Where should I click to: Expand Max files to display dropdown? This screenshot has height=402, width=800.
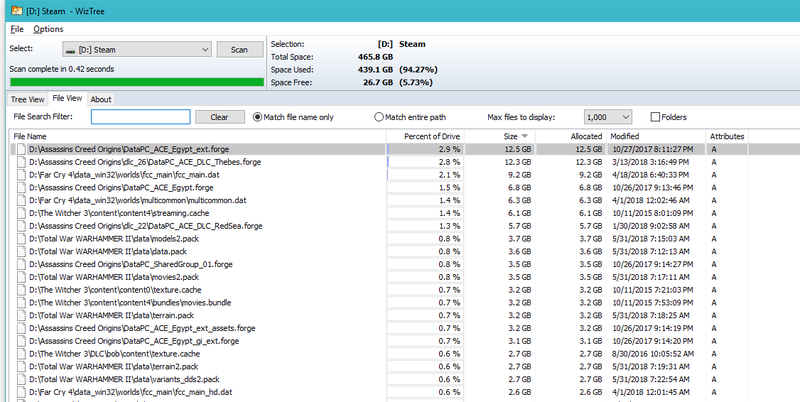[608, 117]
